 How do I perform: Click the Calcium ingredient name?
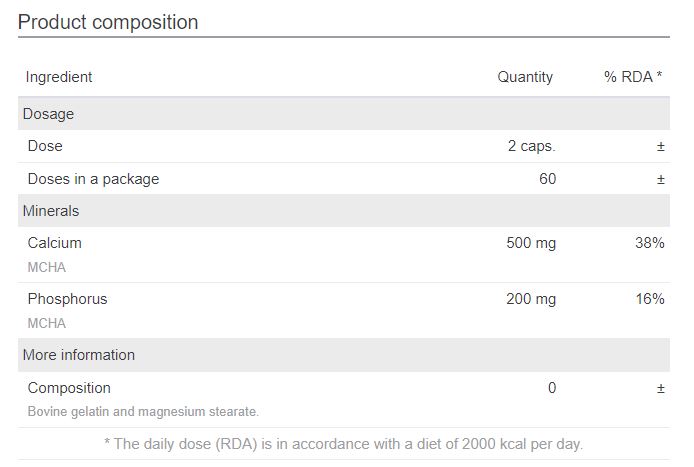pos(55,243)
